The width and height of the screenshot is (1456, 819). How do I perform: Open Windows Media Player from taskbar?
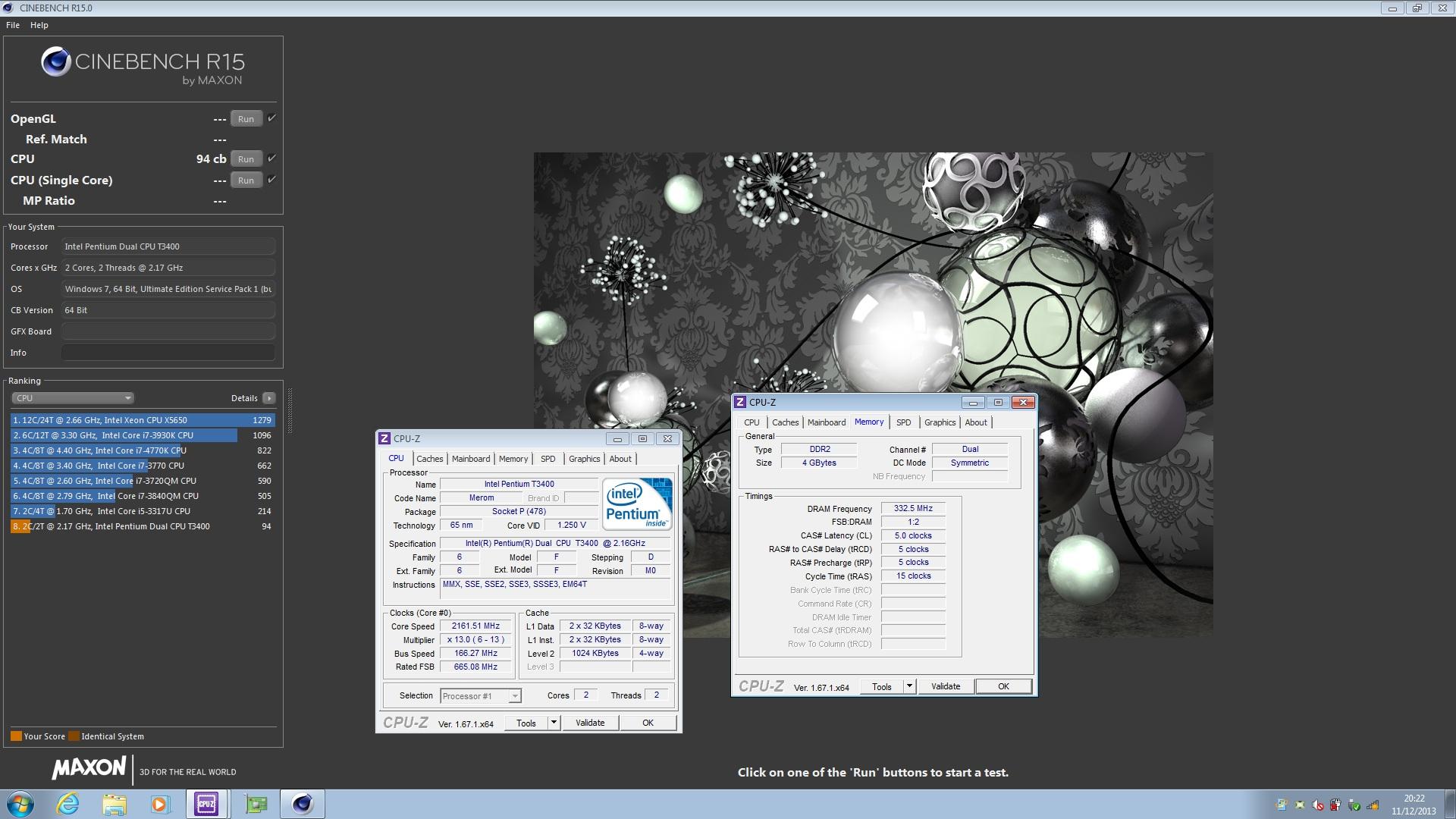[x=160, y=804]
